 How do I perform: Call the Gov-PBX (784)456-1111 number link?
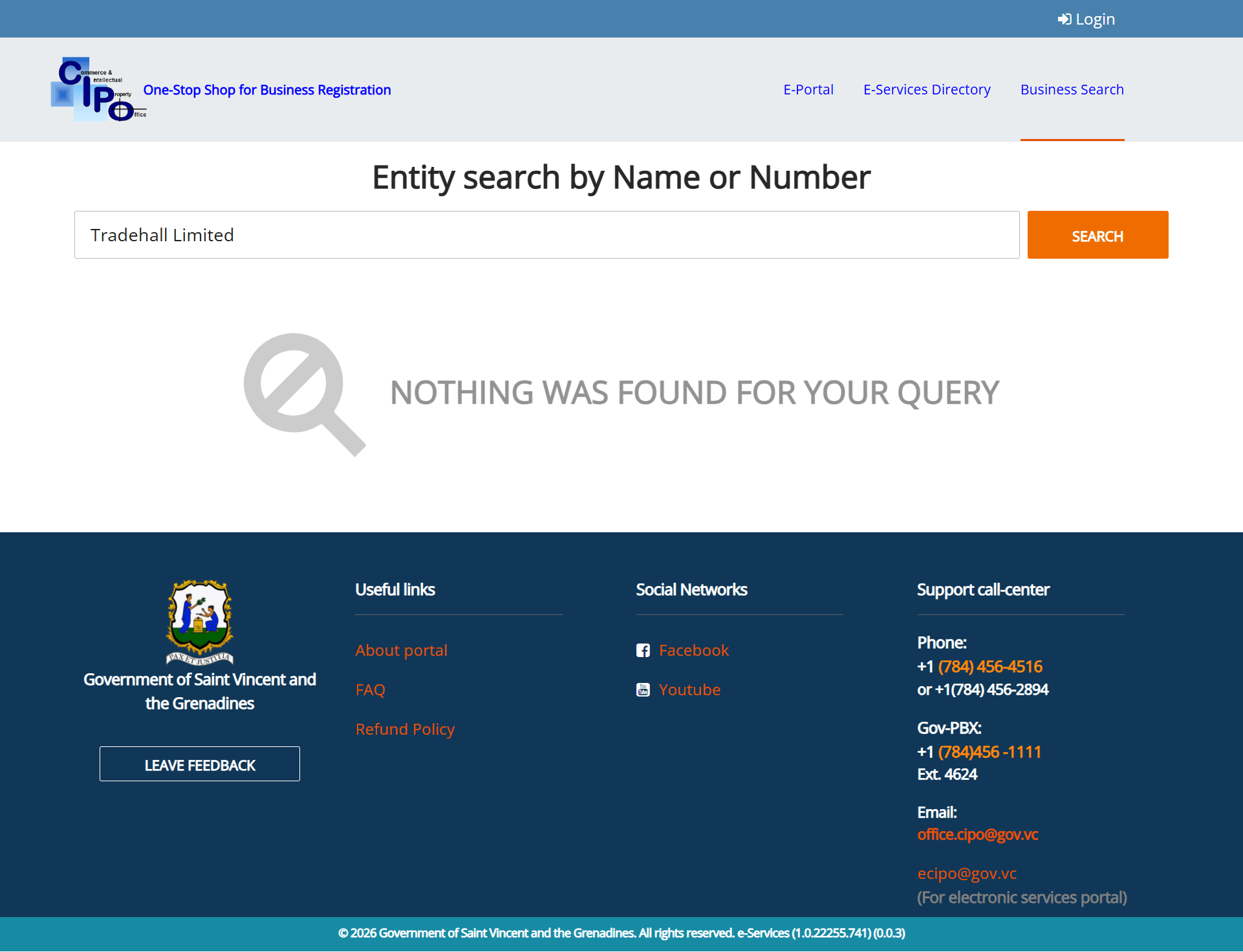click(x=989, y=752)
